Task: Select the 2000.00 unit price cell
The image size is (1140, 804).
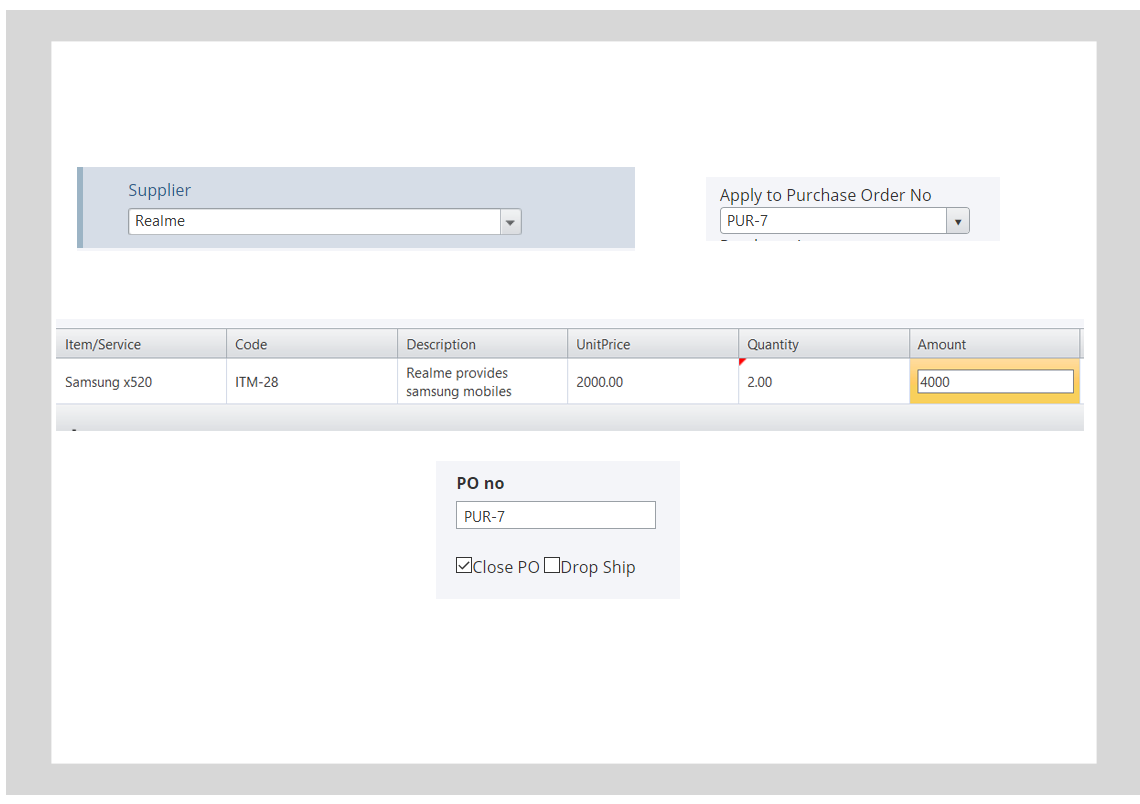Action: point(653,382)
